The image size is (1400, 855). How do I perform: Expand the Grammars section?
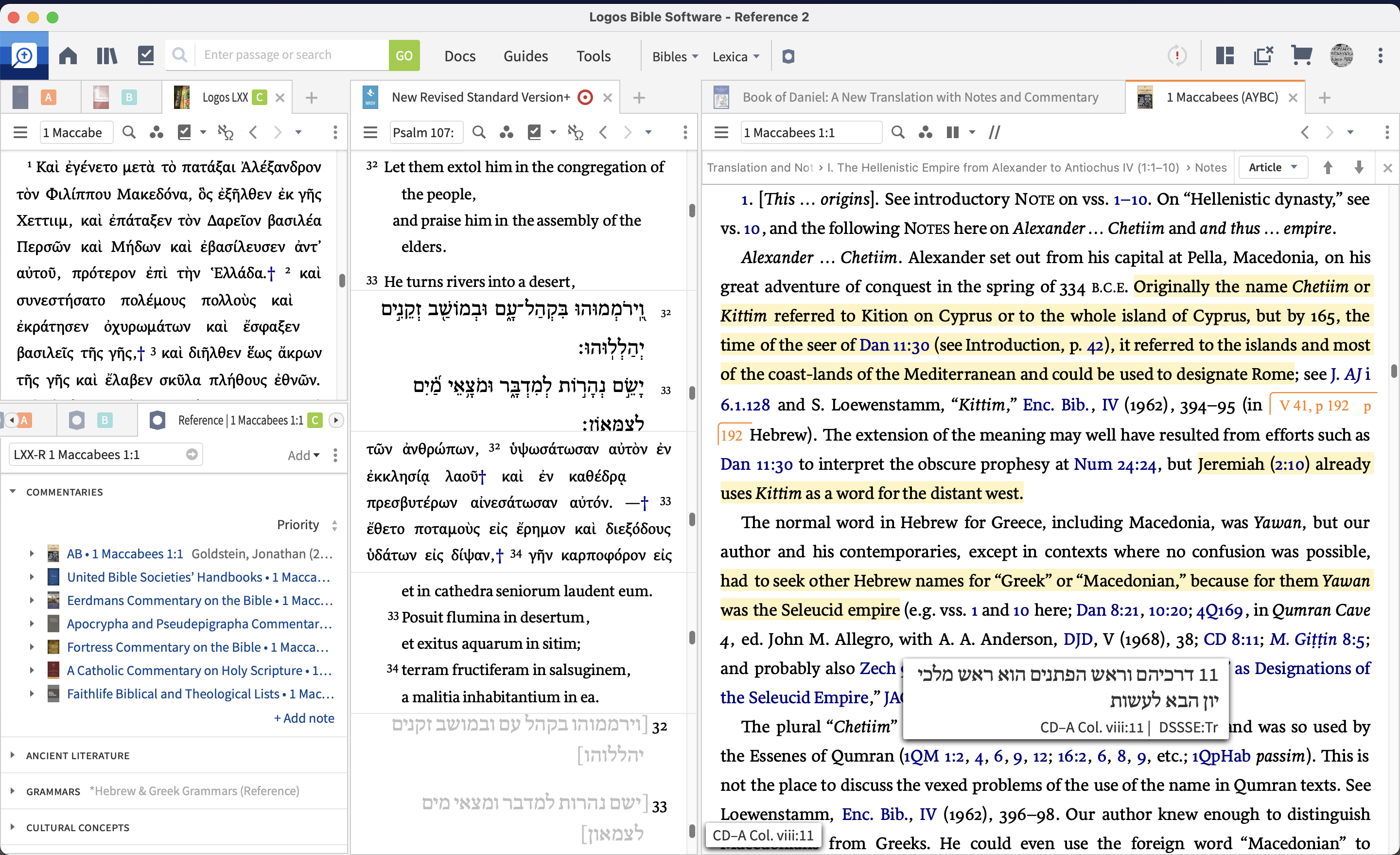13,791
